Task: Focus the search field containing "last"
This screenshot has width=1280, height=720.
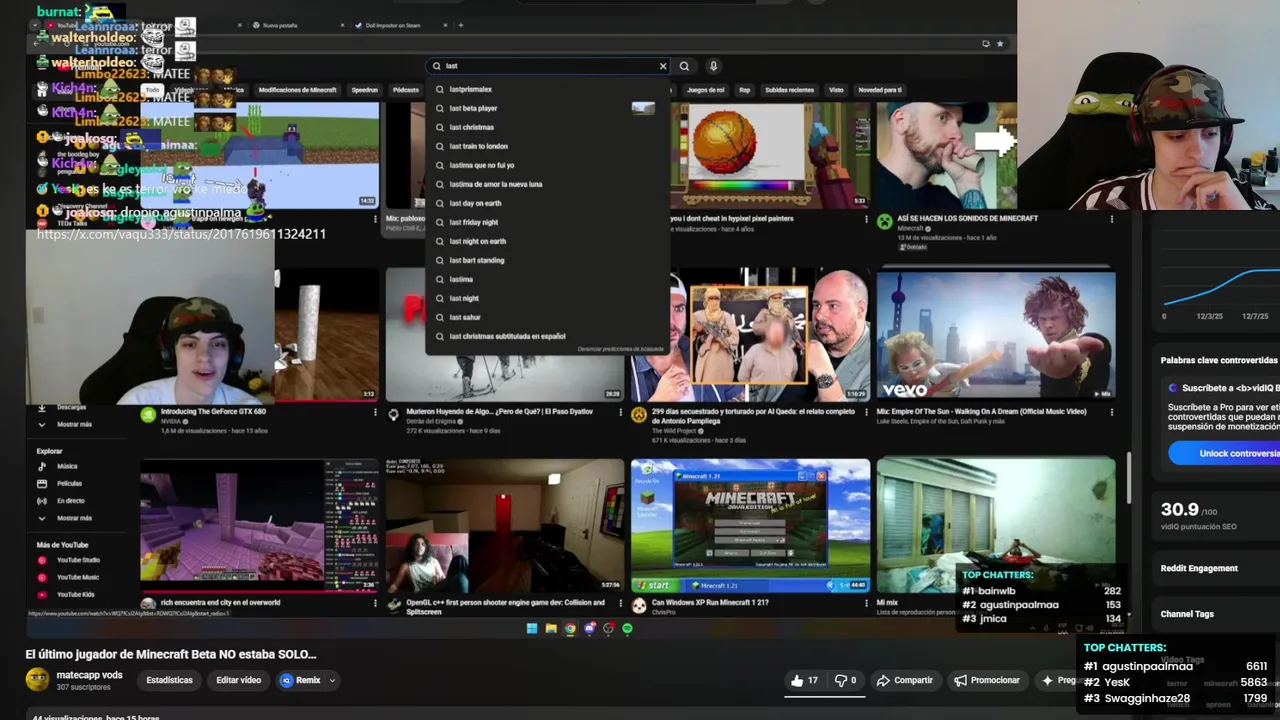Action: tap(547, 66)
